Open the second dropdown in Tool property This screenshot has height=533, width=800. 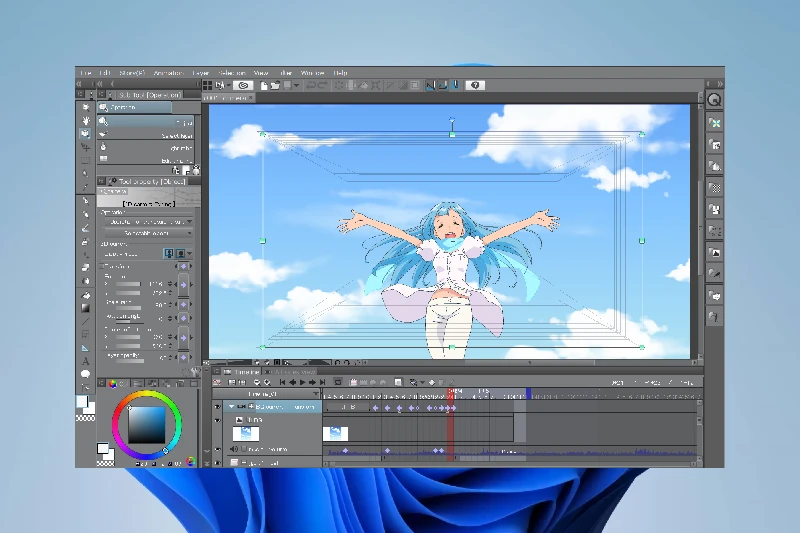[148, 233]
